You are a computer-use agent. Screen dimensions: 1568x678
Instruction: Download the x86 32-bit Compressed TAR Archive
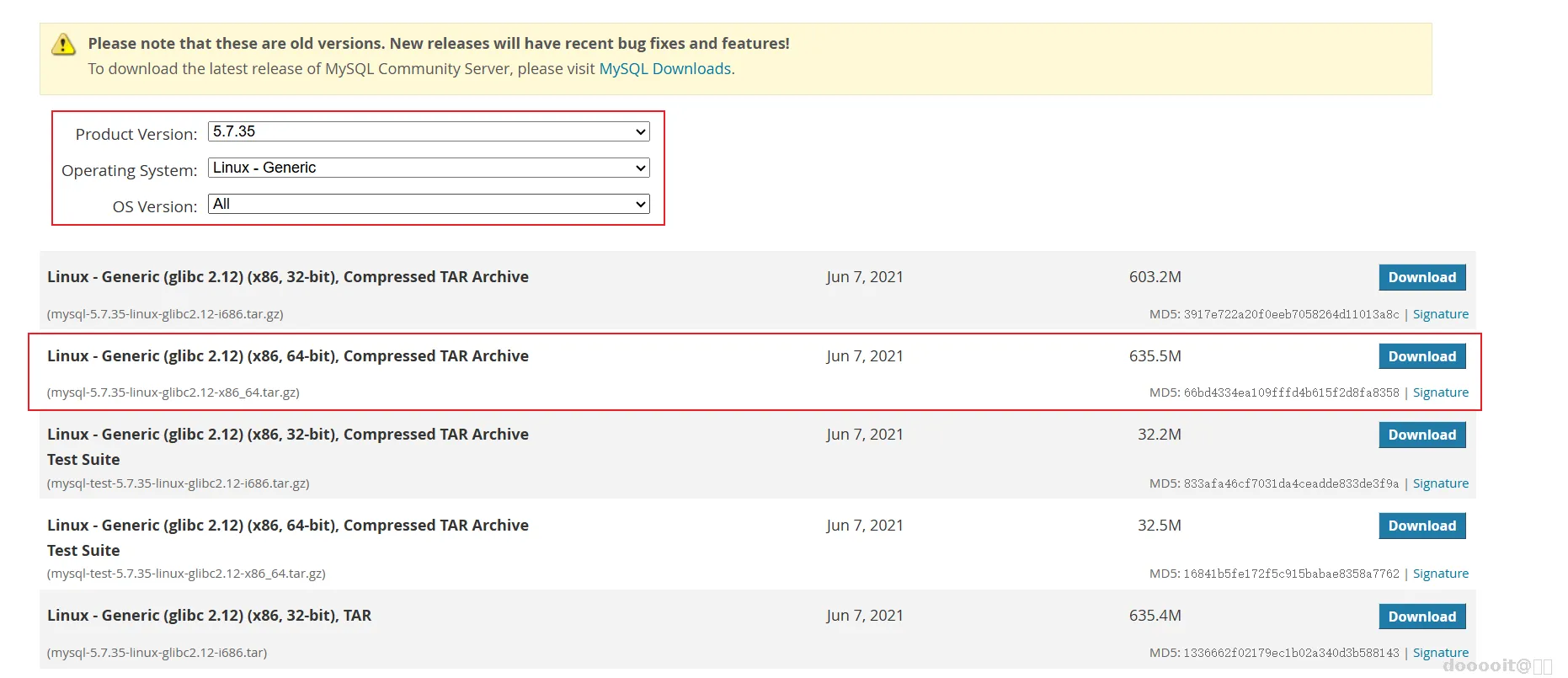pos(1421,278)
